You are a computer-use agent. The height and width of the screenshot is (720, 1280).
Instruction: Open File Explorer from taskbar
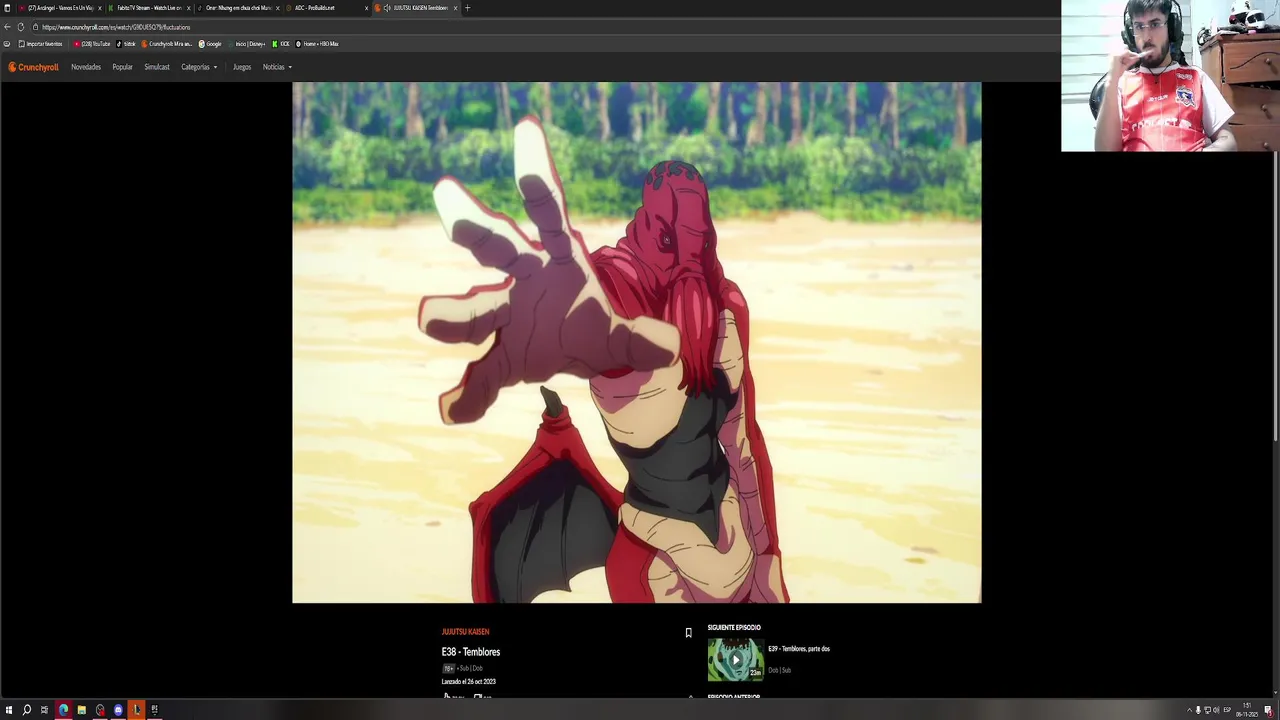pos(81,710)
